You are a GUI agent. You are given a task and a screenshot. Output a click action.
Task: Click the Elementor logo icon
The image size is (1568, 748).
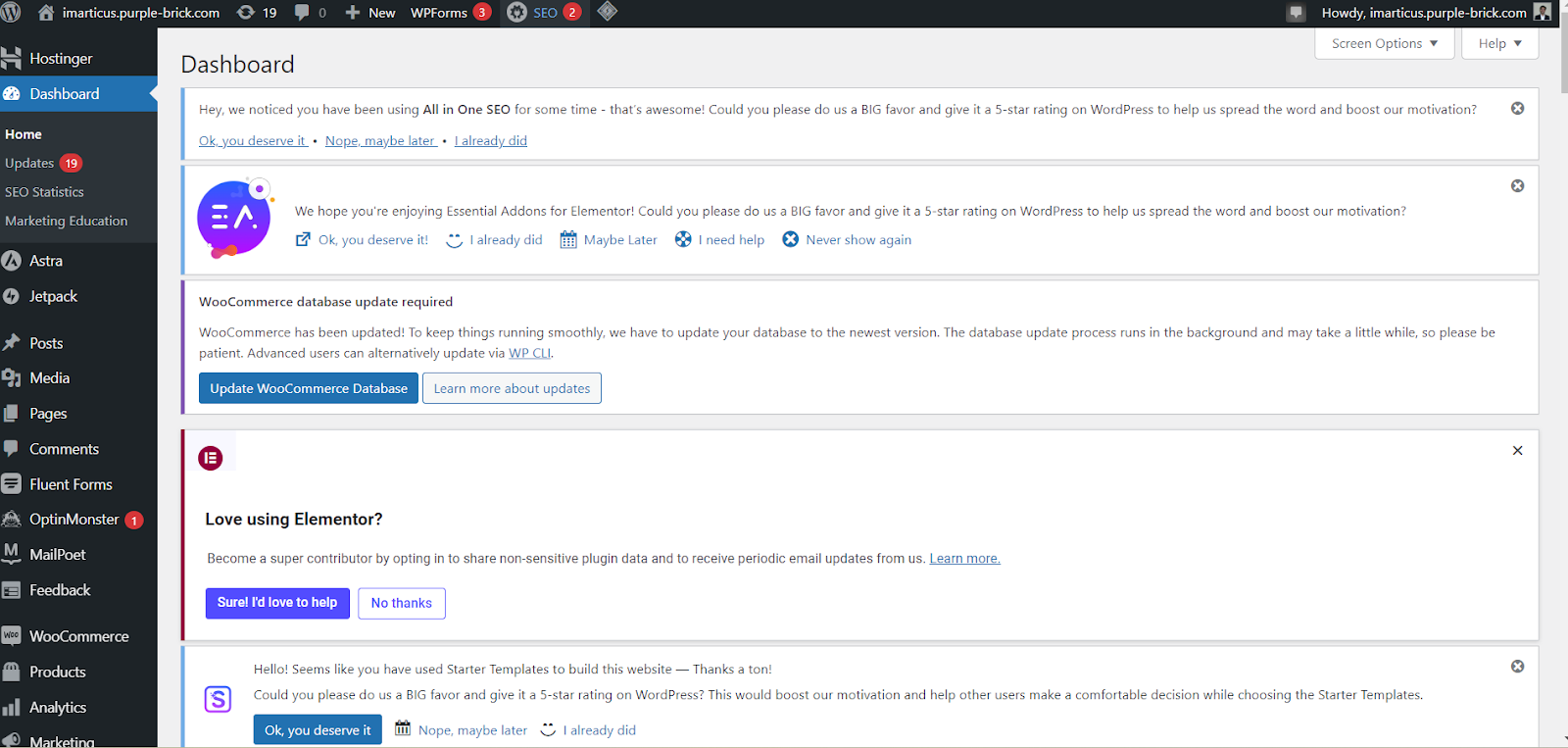click(211, 458)
